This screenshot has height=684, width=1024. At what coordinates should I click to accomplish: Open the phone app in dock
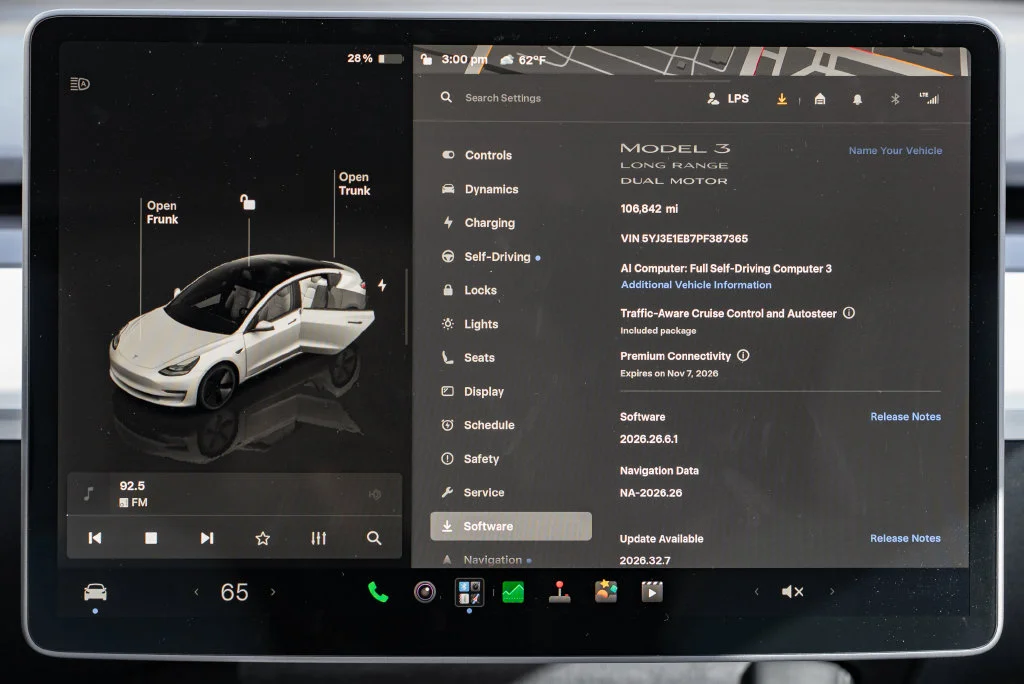pyautogui.click(x=378, y=592)
